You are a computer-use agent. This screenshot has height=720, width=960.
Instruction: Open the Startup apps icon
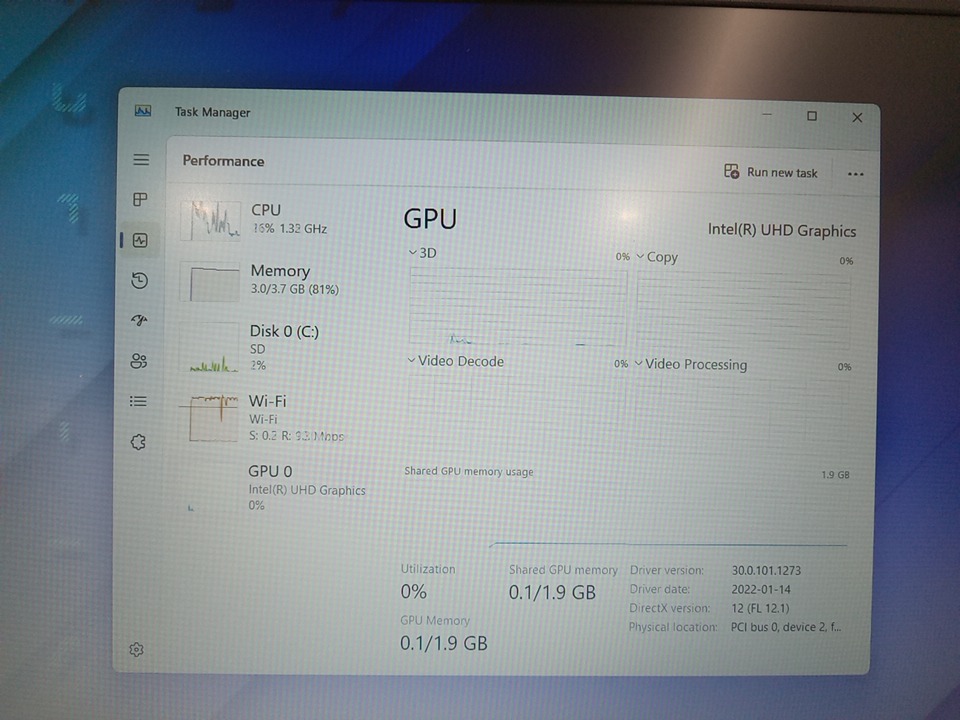140,321
